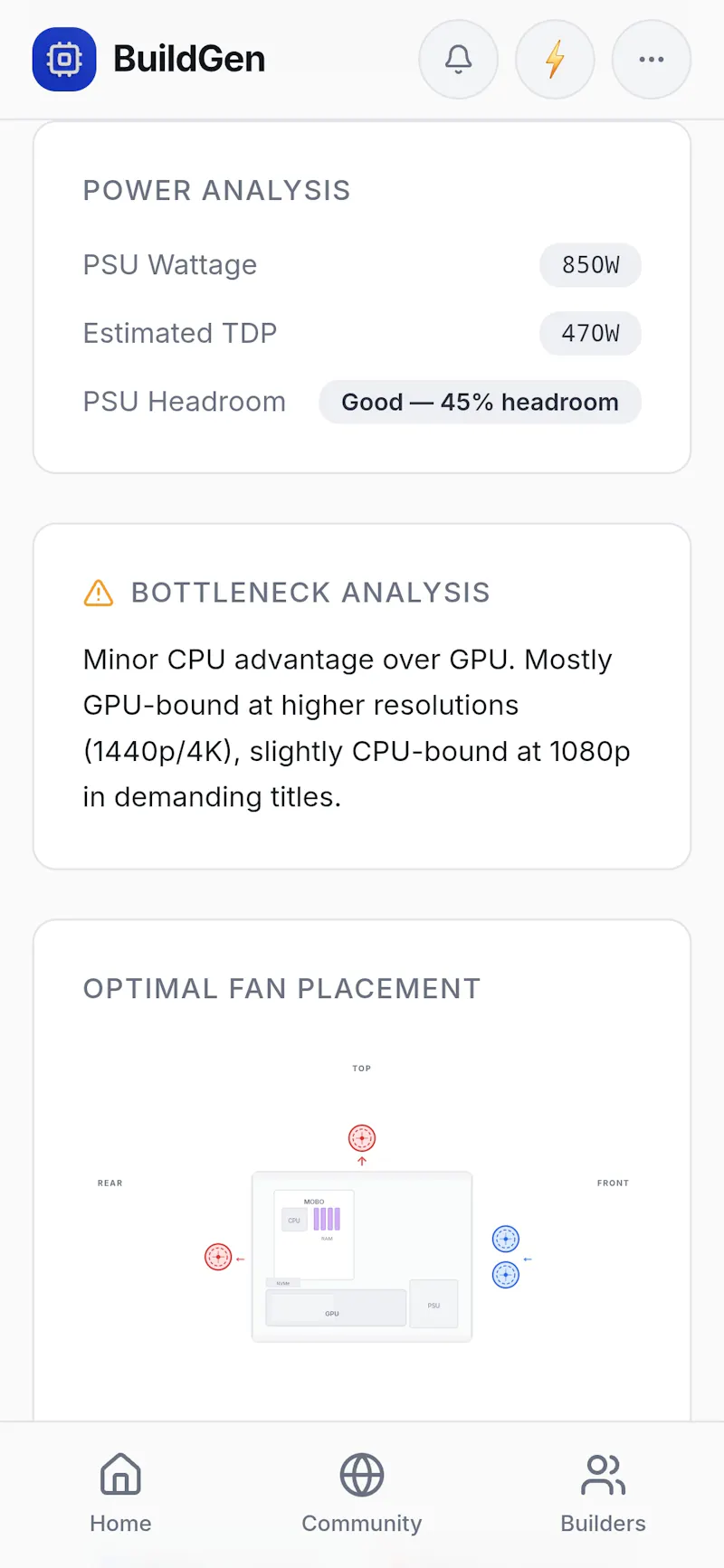
Task: Select the red rear exhaust fan
Action: coord(218,1257)
